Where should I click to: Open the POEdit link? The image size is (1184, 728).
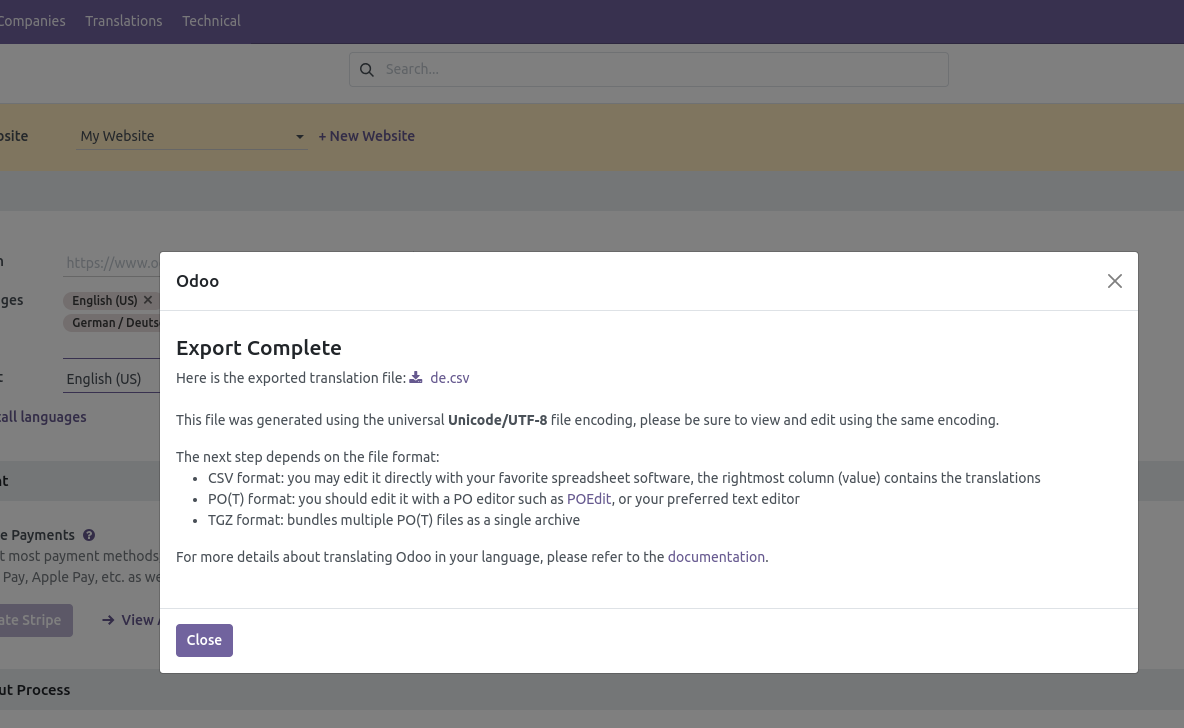(589, 499)
